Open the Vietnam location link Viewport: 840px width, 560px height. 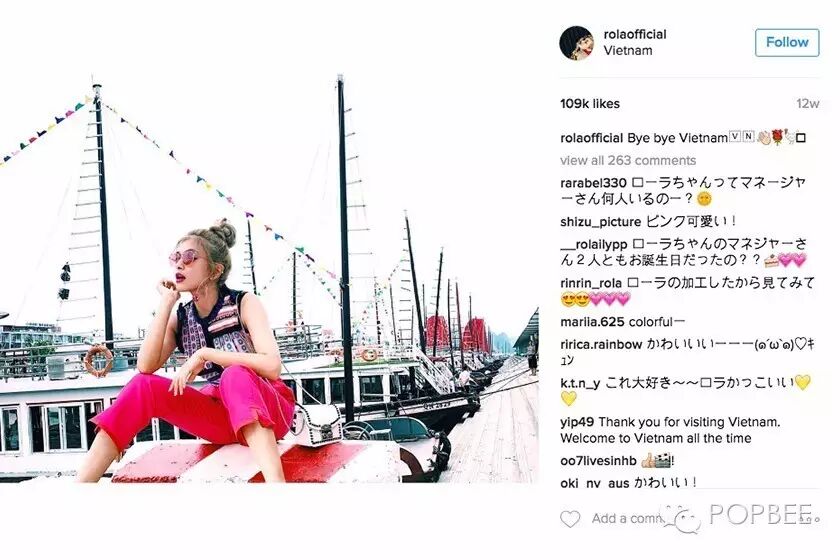628,50
